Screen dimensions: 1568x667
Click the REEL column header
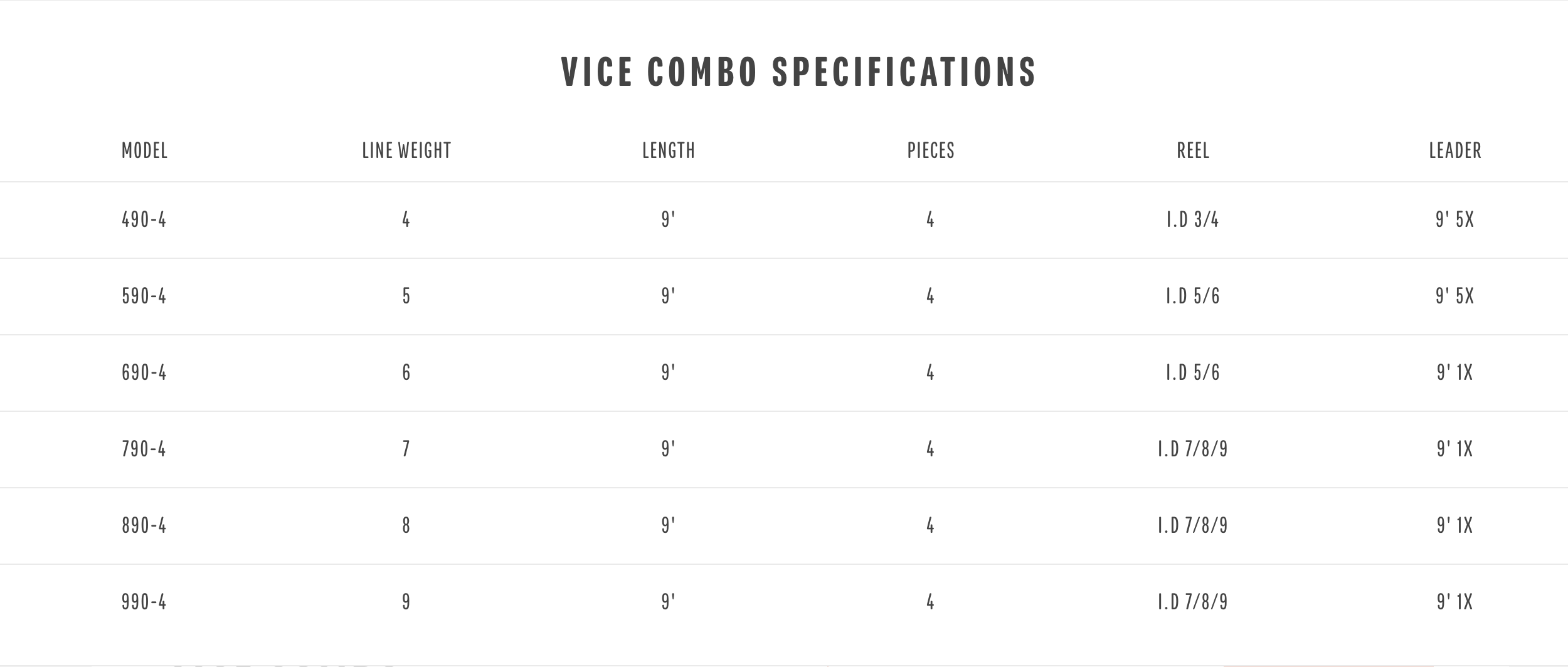click(1193, 150)
